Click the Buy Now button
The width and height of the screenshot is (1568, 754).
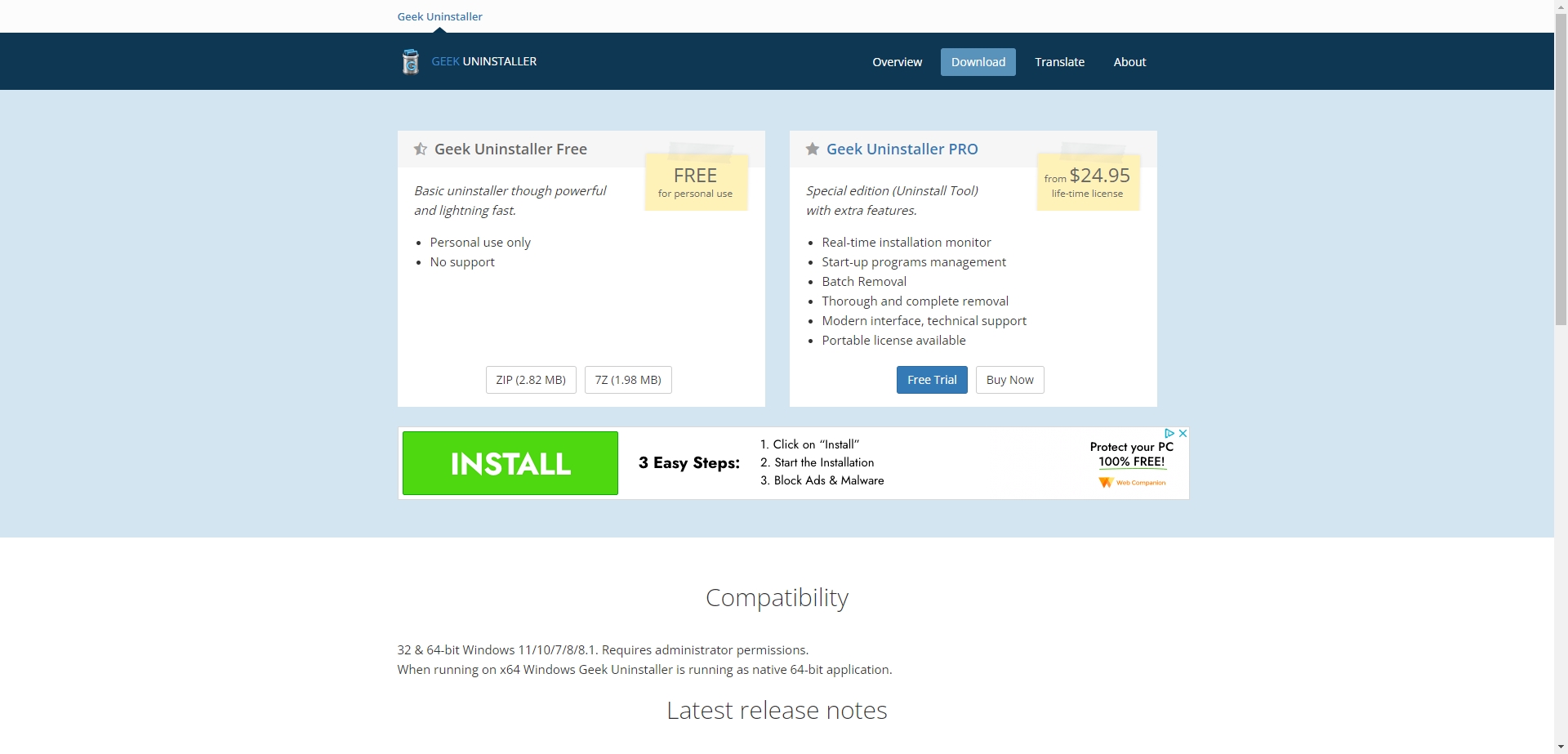pos(1010,380)
